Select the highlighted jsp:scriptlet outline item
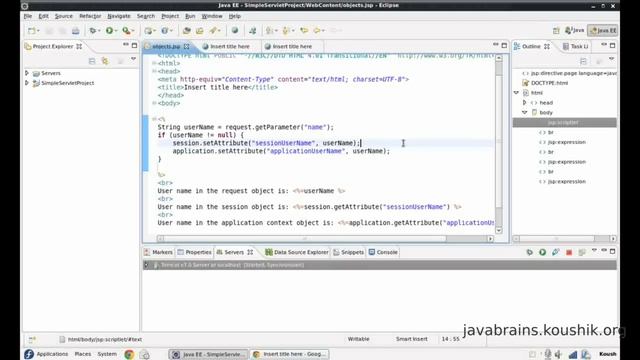The image size is (640, 360). click(x=564, y=122)
